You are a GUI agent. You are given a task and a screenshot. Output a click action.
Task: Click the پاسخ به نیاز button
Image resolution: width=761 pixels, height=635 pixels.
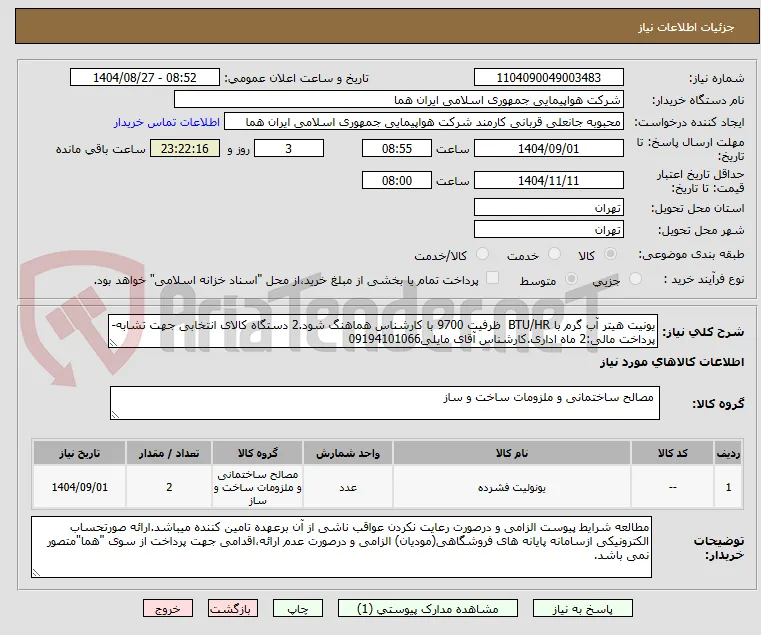tap(582, 608)
